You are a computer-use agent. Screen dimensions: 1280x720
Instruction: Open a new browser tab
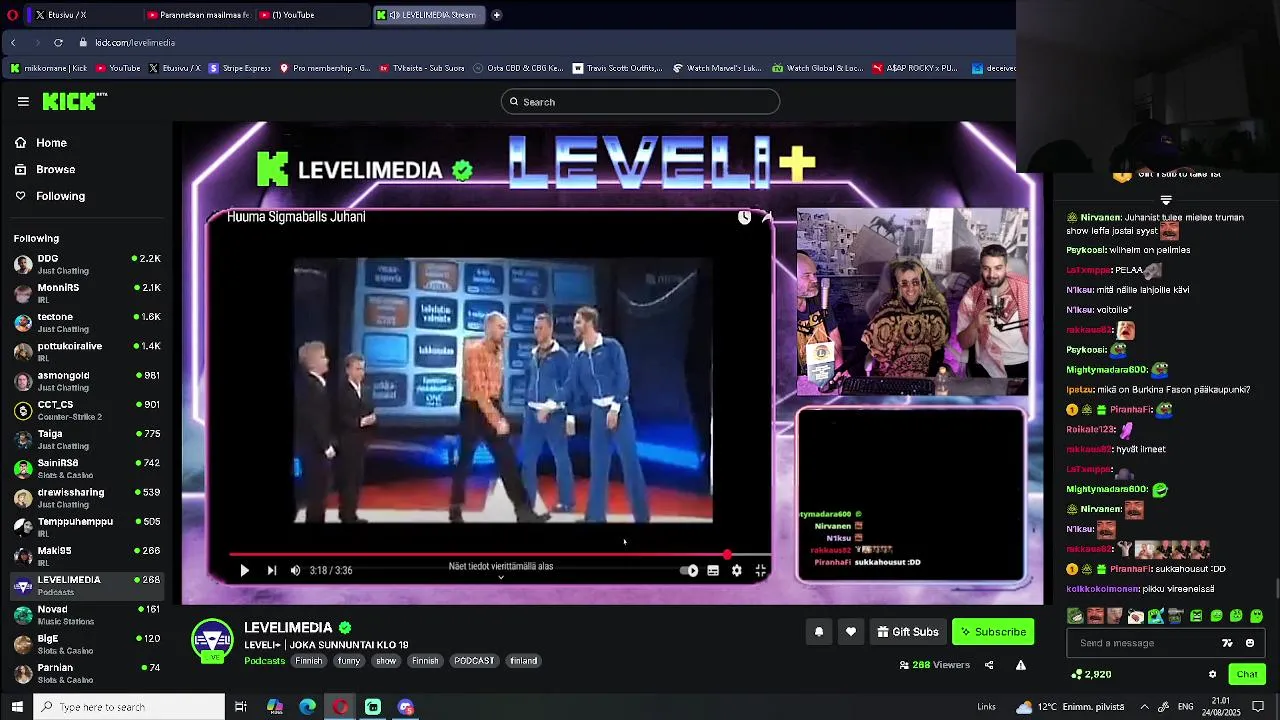click(496, 15)
